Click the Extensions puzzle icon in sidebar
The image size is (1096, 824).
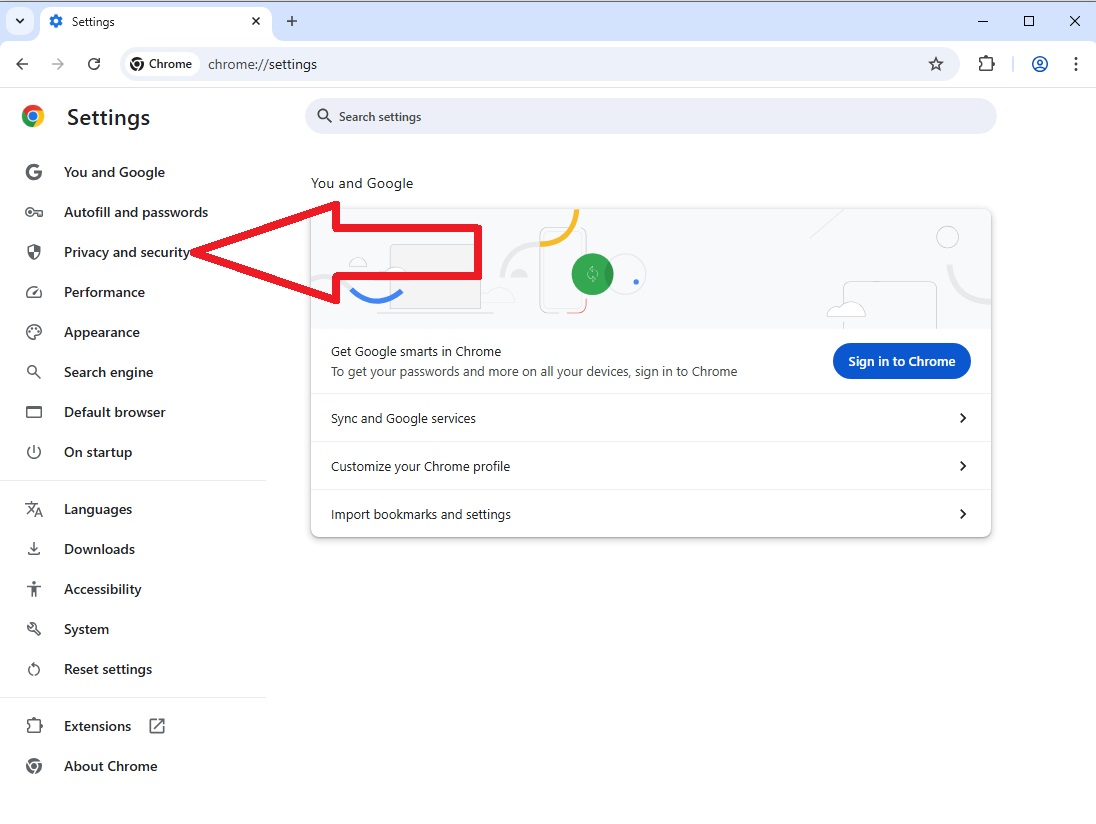point(34,726)
